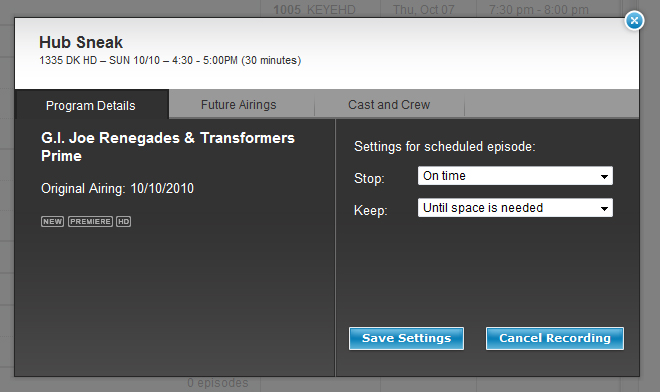Click the NEW badge icon
The image size is (660, 392).
(52, 221)
